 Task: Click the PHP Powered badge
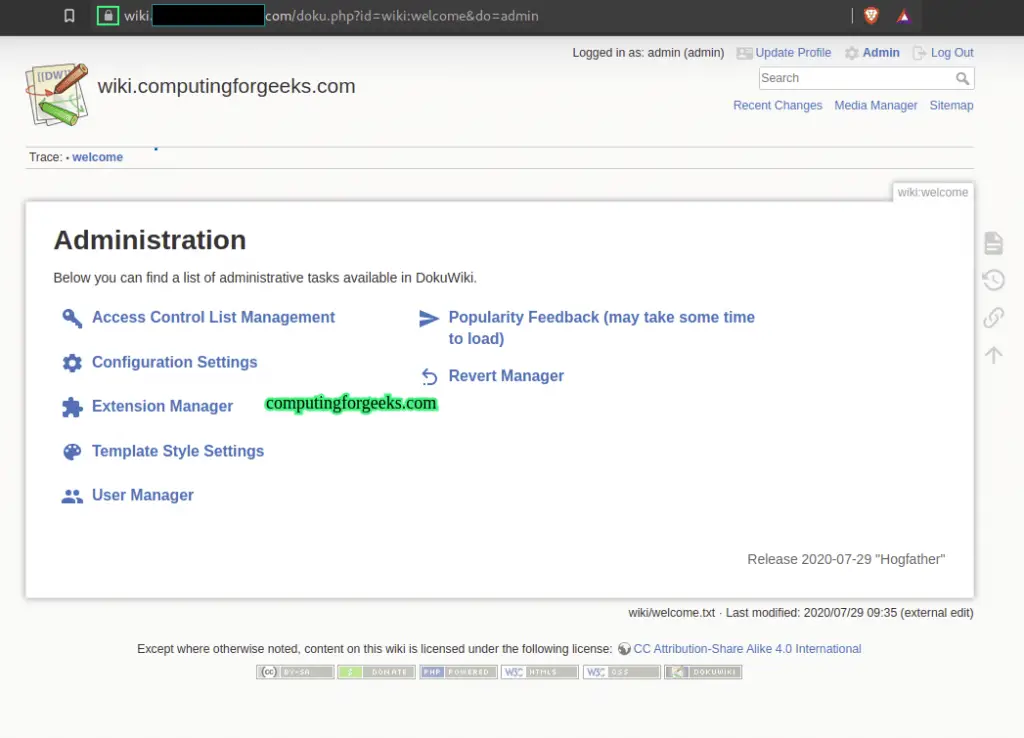(458, 672)
